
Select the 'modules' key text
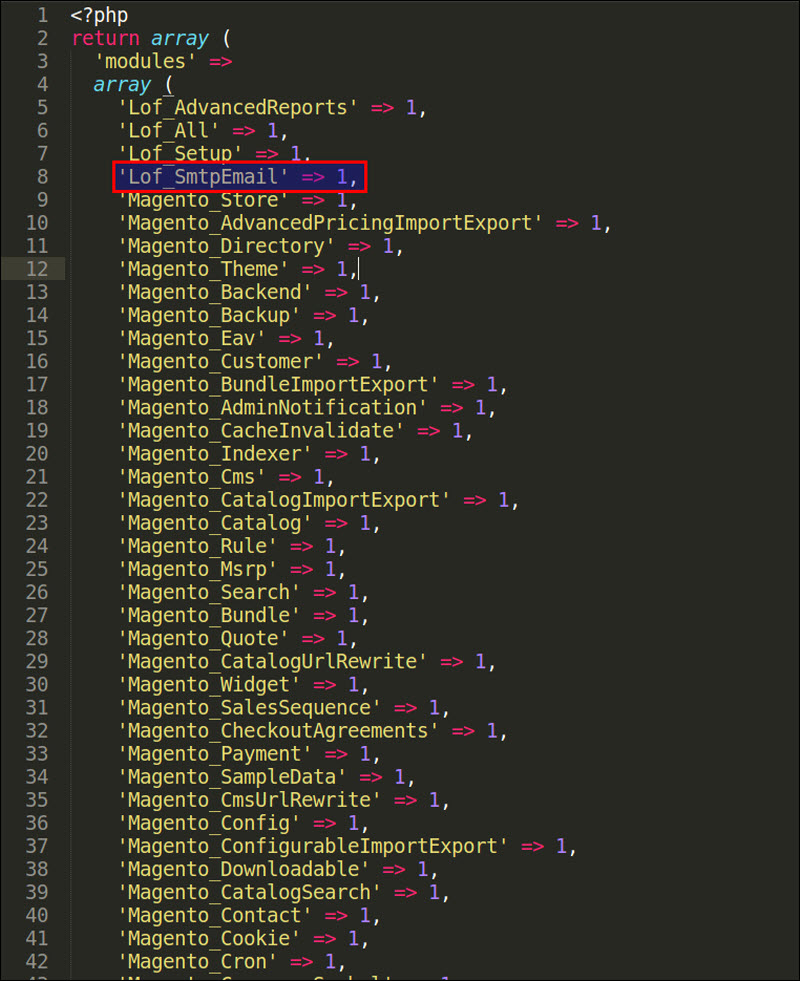point(146,62)
